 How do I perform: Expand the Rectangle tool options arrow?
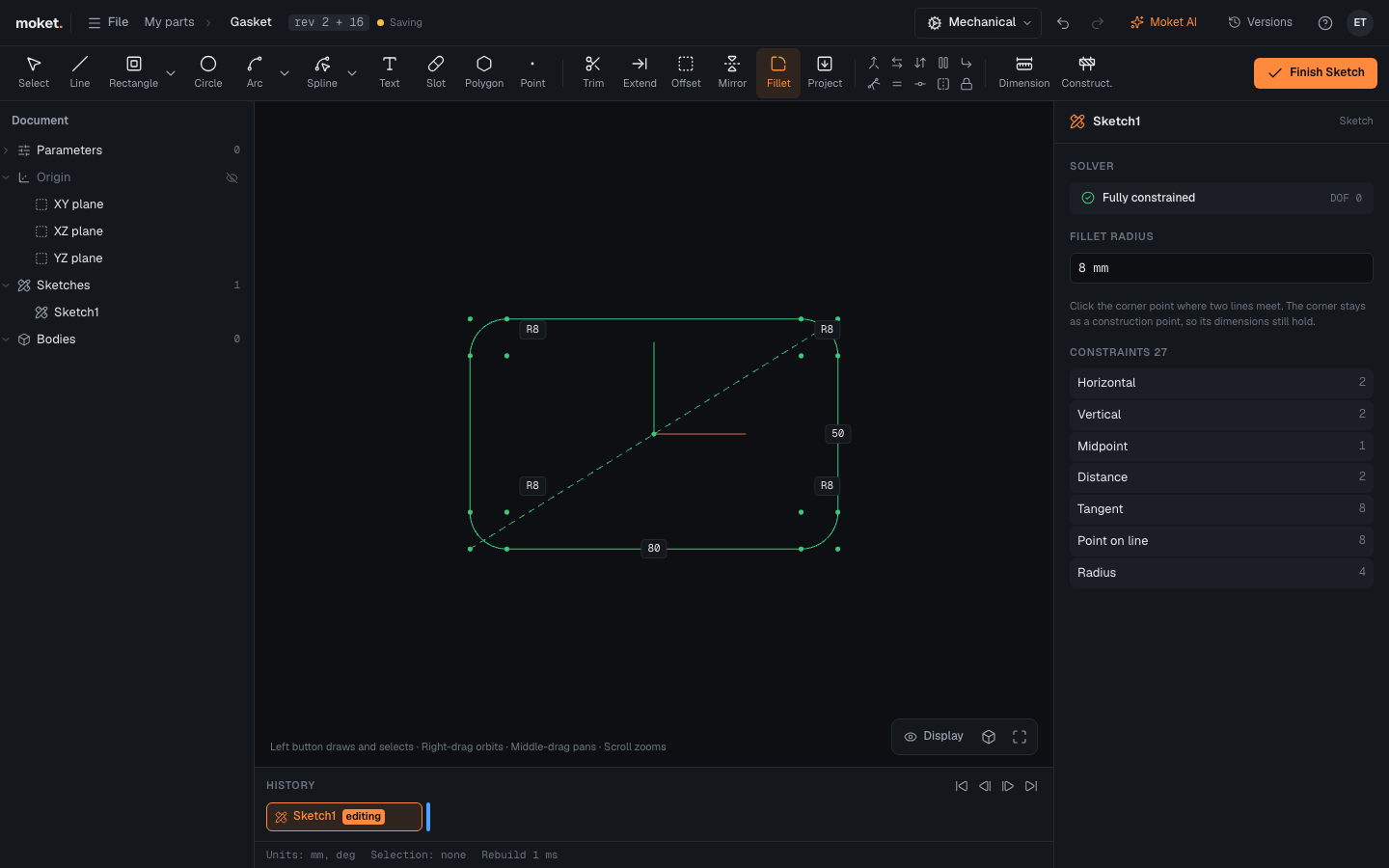click(x=171, y=72)
